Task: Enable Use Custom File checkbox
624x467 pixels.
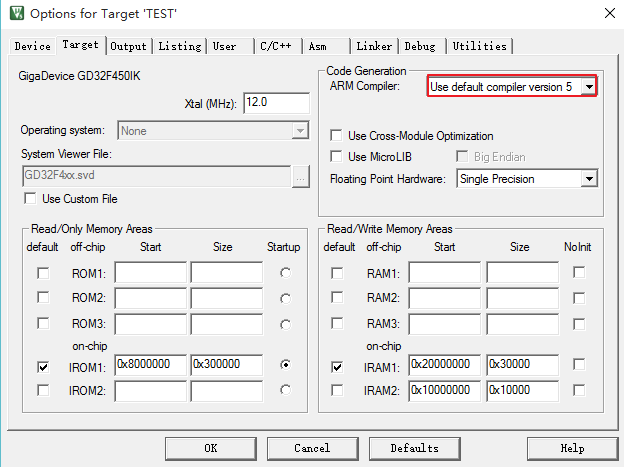Action: [30, 198]
